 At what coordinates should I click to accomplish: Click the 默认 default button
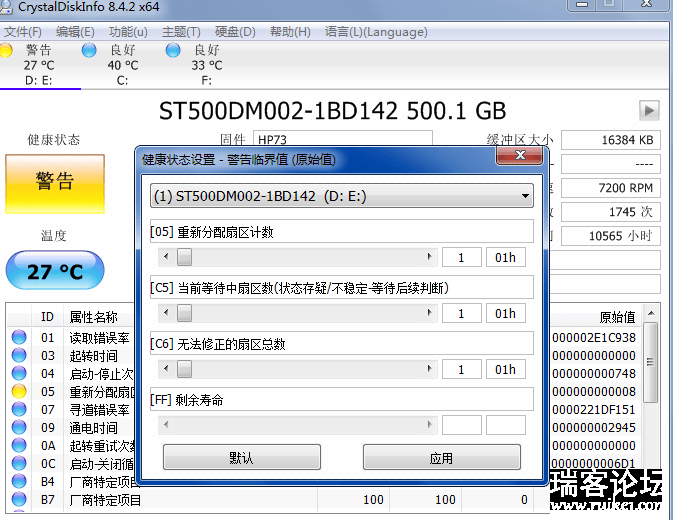click(242, 457)
